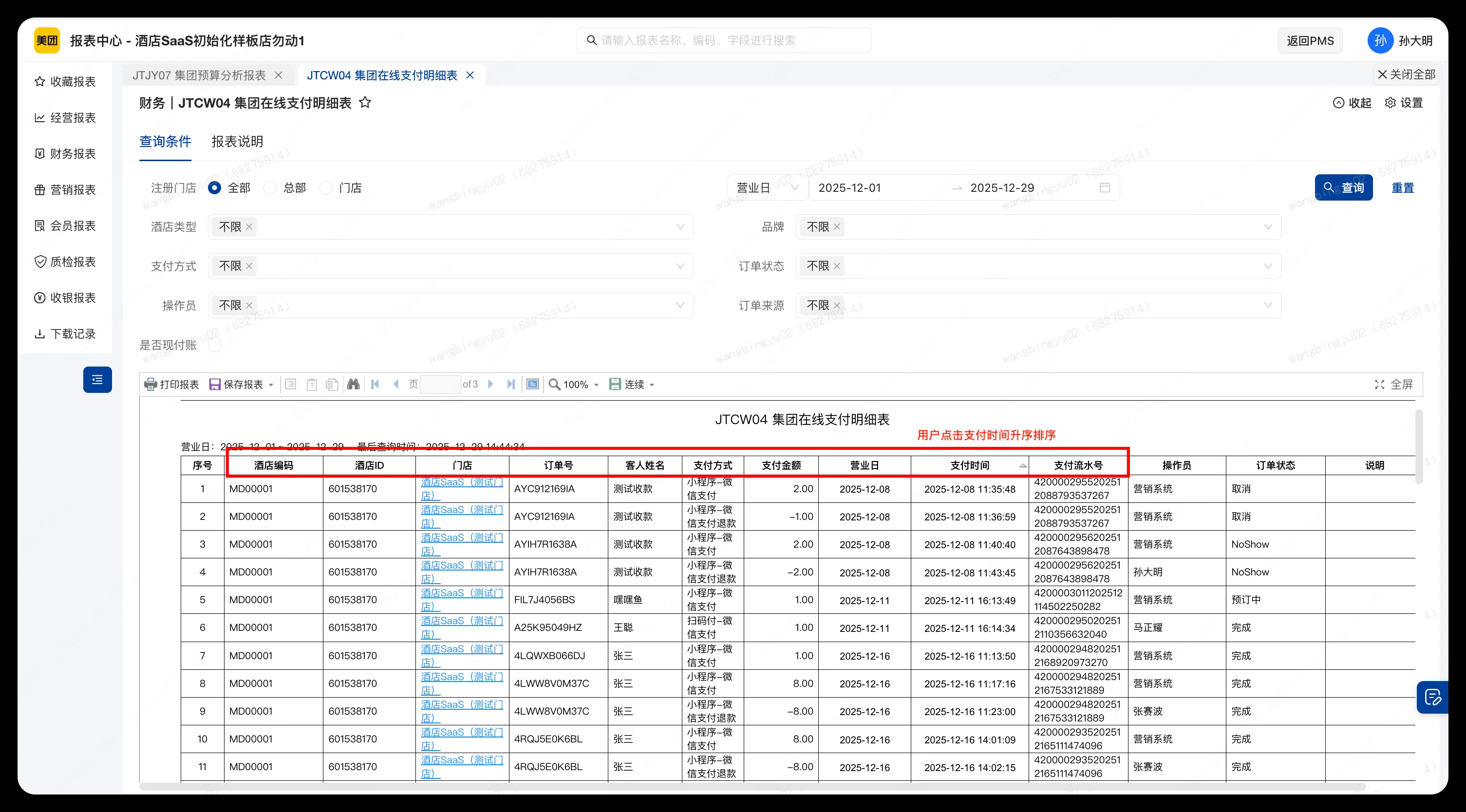Select the 全部 radio button for 注册门店
1466x812 pixels.
(x=214, y=187)
